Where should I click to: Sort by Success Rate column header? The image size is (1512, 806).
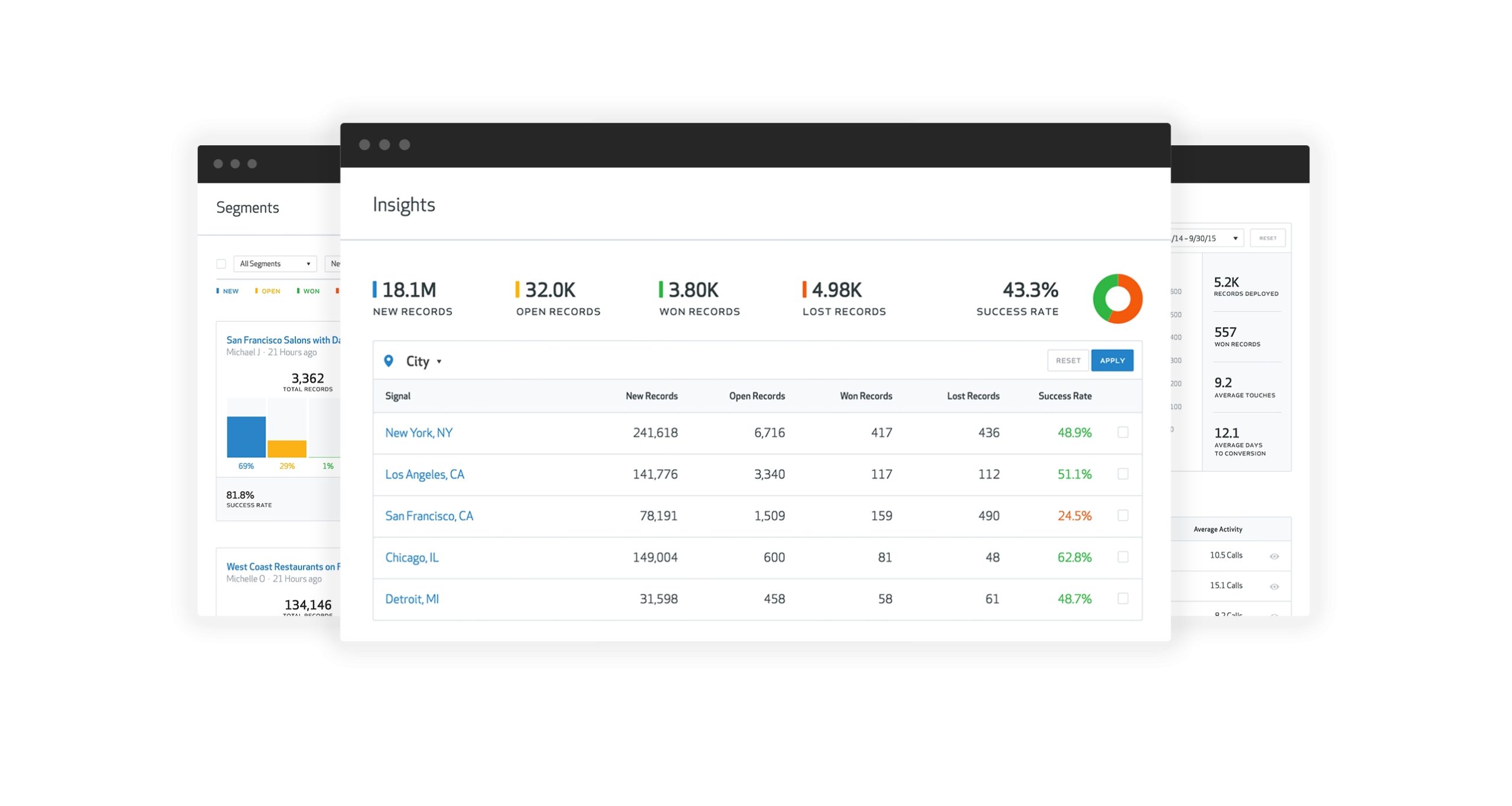(x=1064, y=396)
